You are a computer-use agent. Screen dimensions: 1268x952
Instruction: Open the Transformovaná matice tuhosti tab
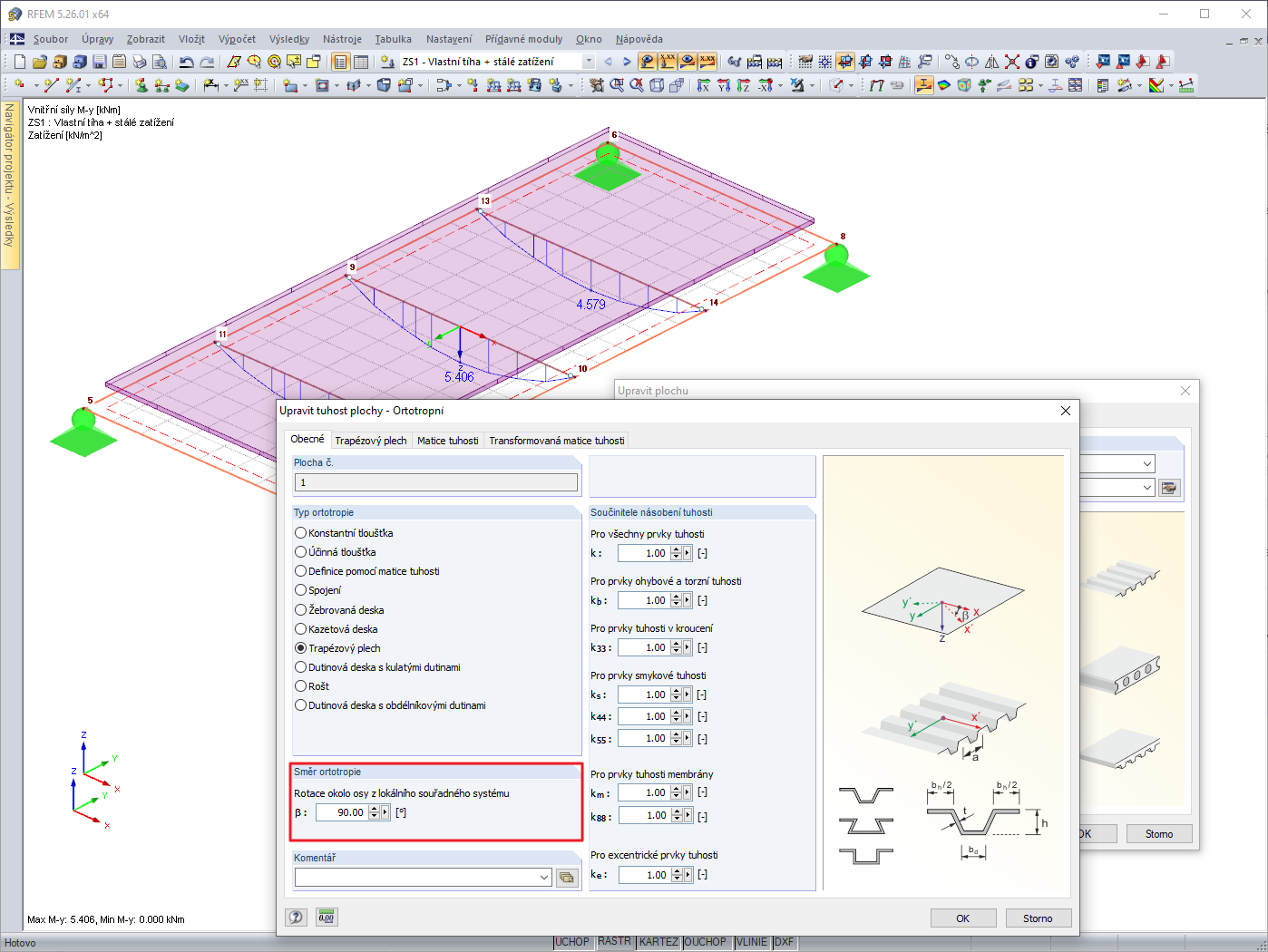(557, 441)
